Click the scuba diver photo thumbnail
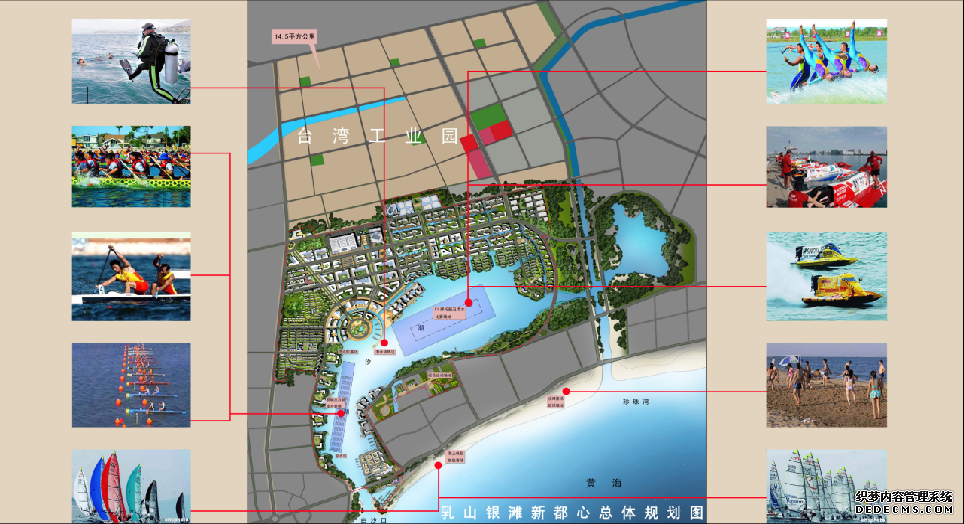Viewport: 964px width, 524px height. [x=131, y=61]
